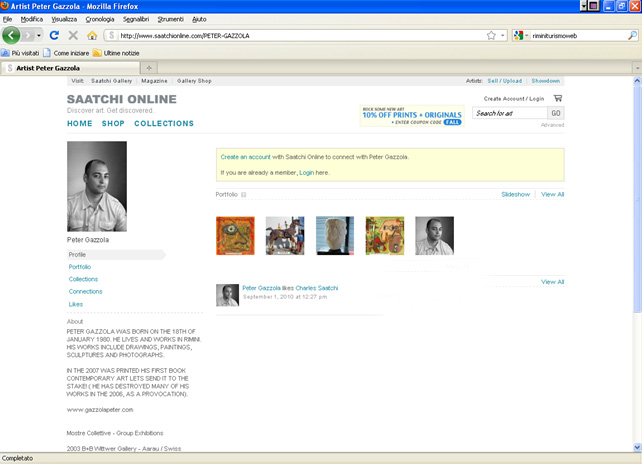The image size is (642, 464).
Task: Open the shopping cart icon
Action: point(558,98)
